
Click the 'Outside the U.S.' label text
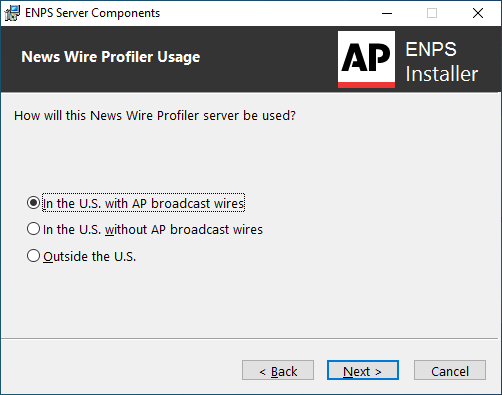point(90,257)
